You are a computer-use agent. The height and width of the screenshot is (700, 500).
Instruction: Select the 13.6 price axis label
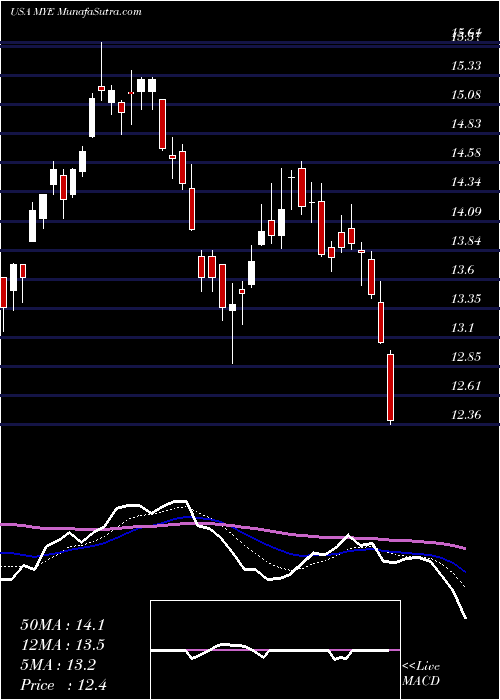tap(463, 270)
